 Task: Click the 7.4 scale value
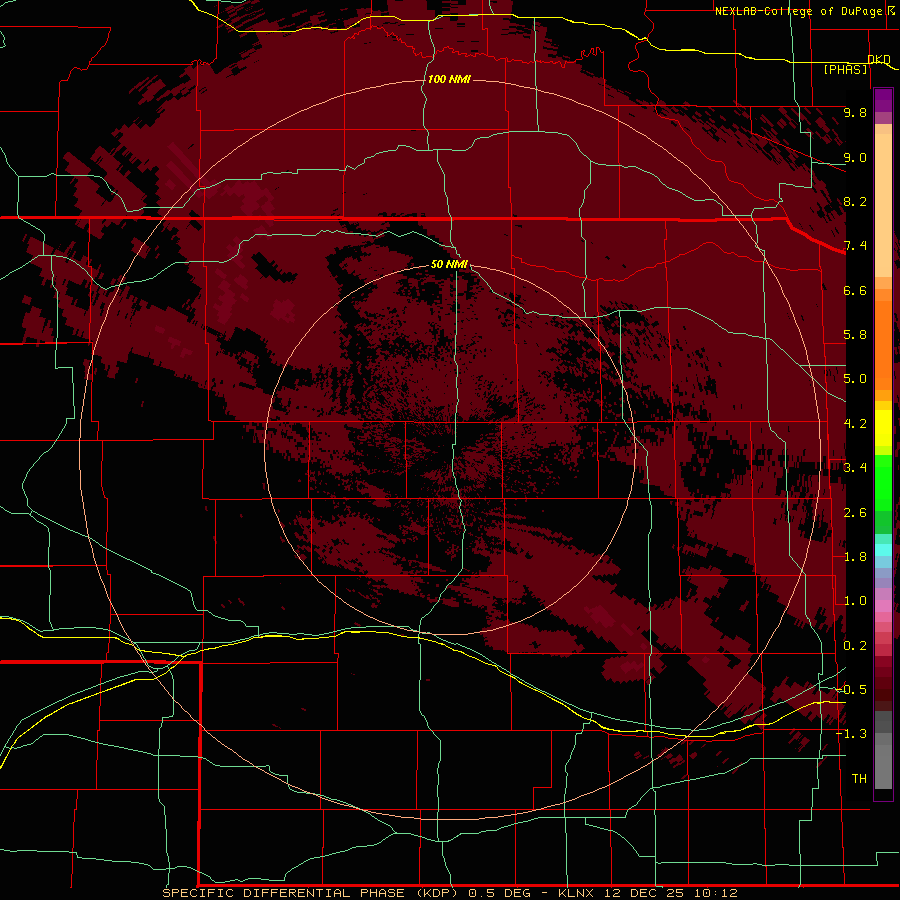(x=855, y=246)
